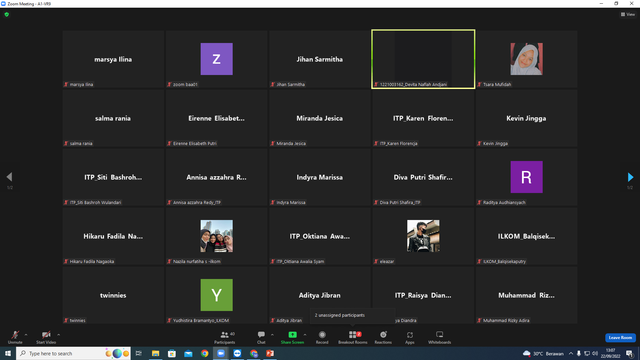Image resolution: width=640 pixels, height=360 pixels.
Task: Click the Hikaru Fadila Na... participant name
Action: [x=113, y=236]
